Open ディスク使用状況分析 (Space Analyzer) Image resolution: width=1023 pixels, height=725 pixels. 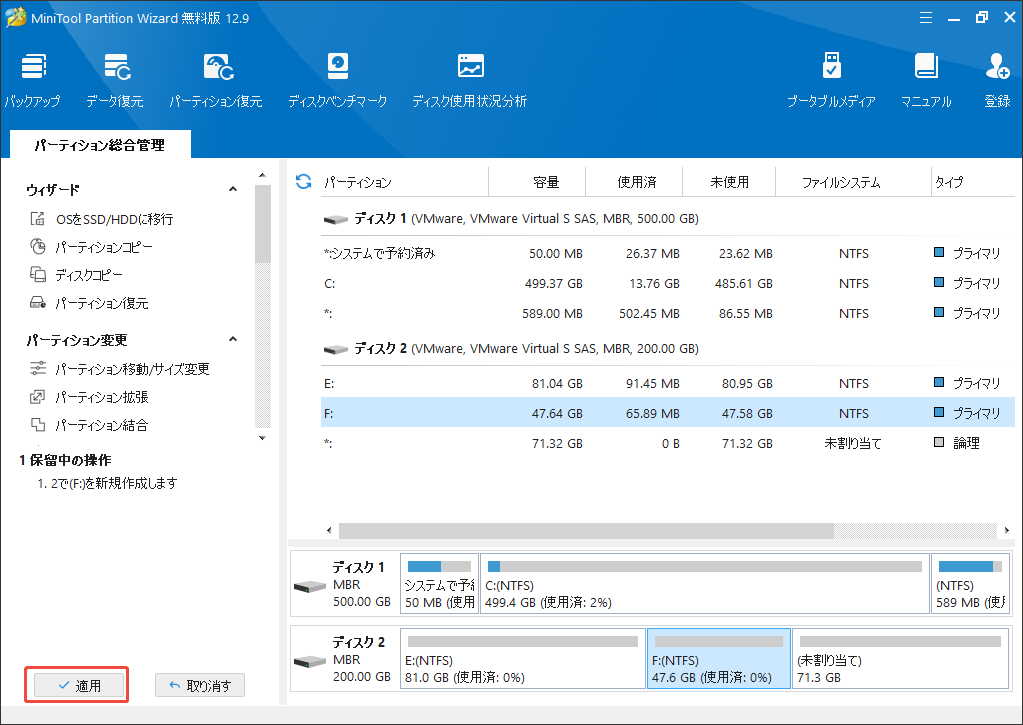(470, 80)
